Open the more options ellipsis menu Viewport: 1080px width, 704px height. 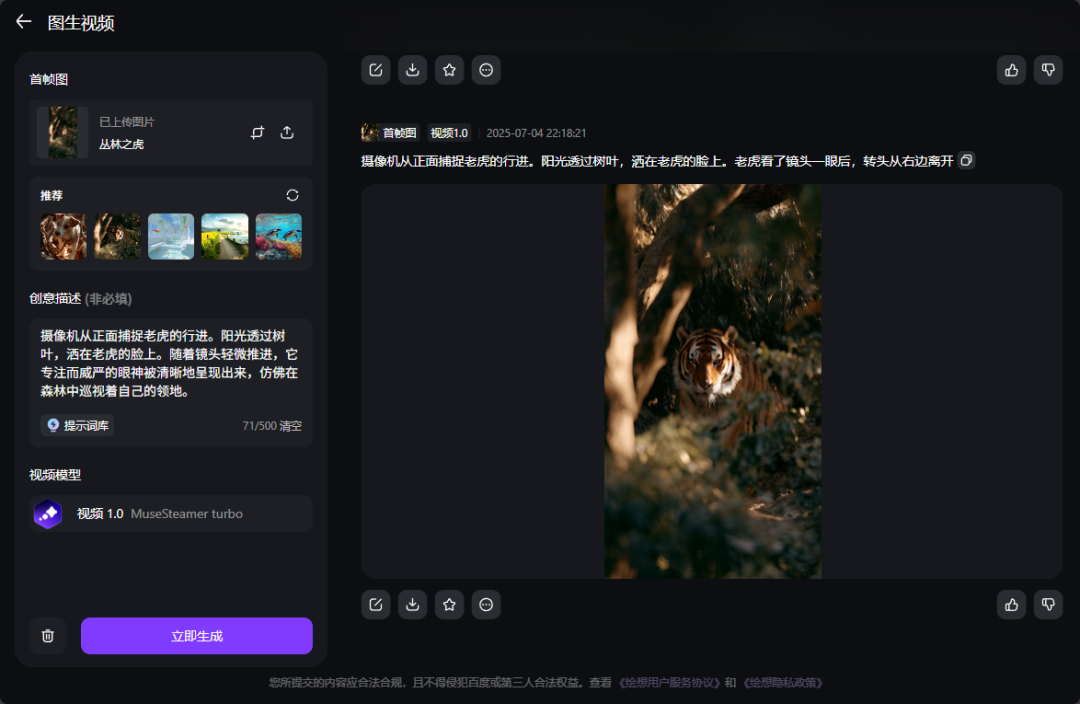[486, 69]
